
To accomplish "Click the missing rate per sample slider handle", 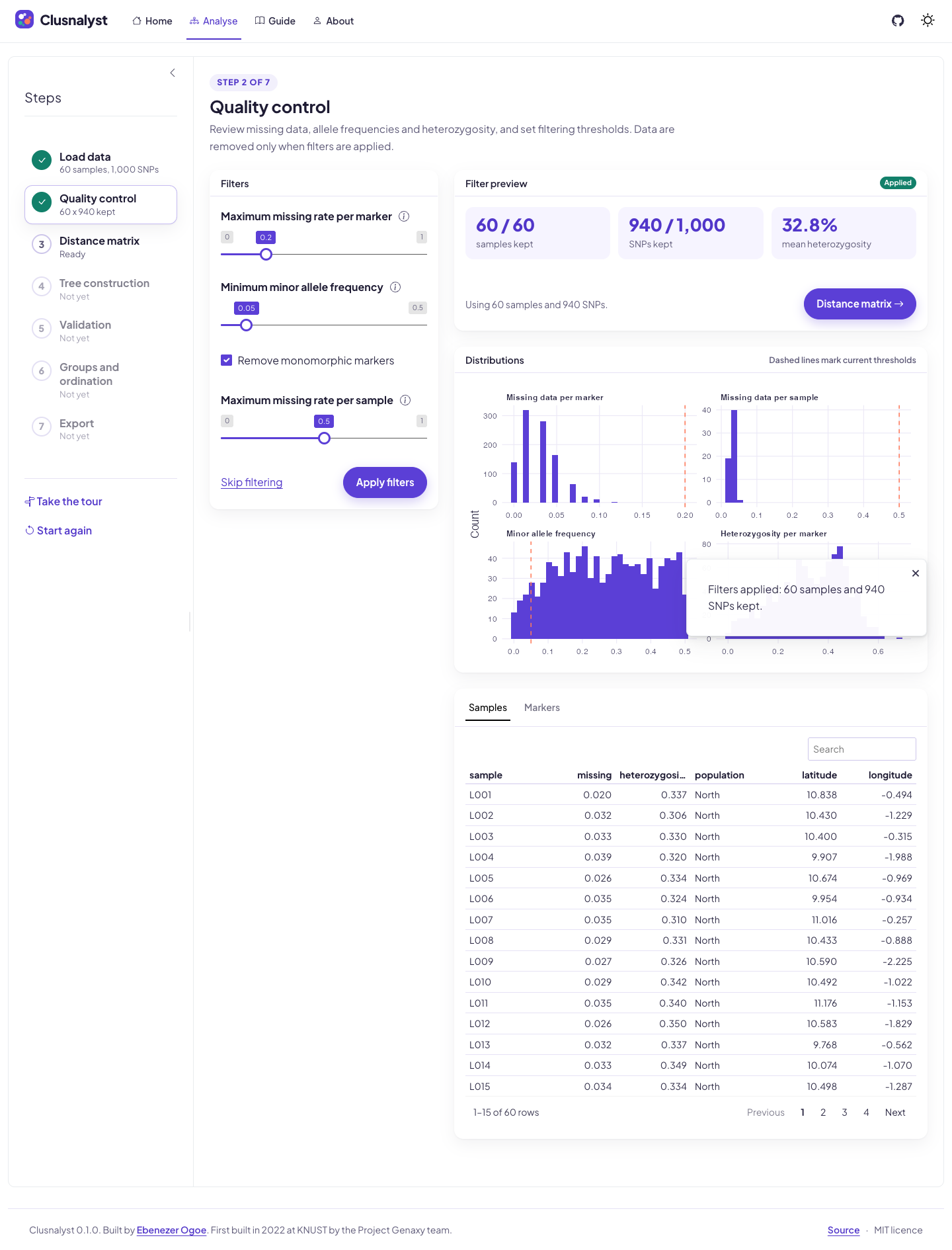I will [x=324, y=438].
